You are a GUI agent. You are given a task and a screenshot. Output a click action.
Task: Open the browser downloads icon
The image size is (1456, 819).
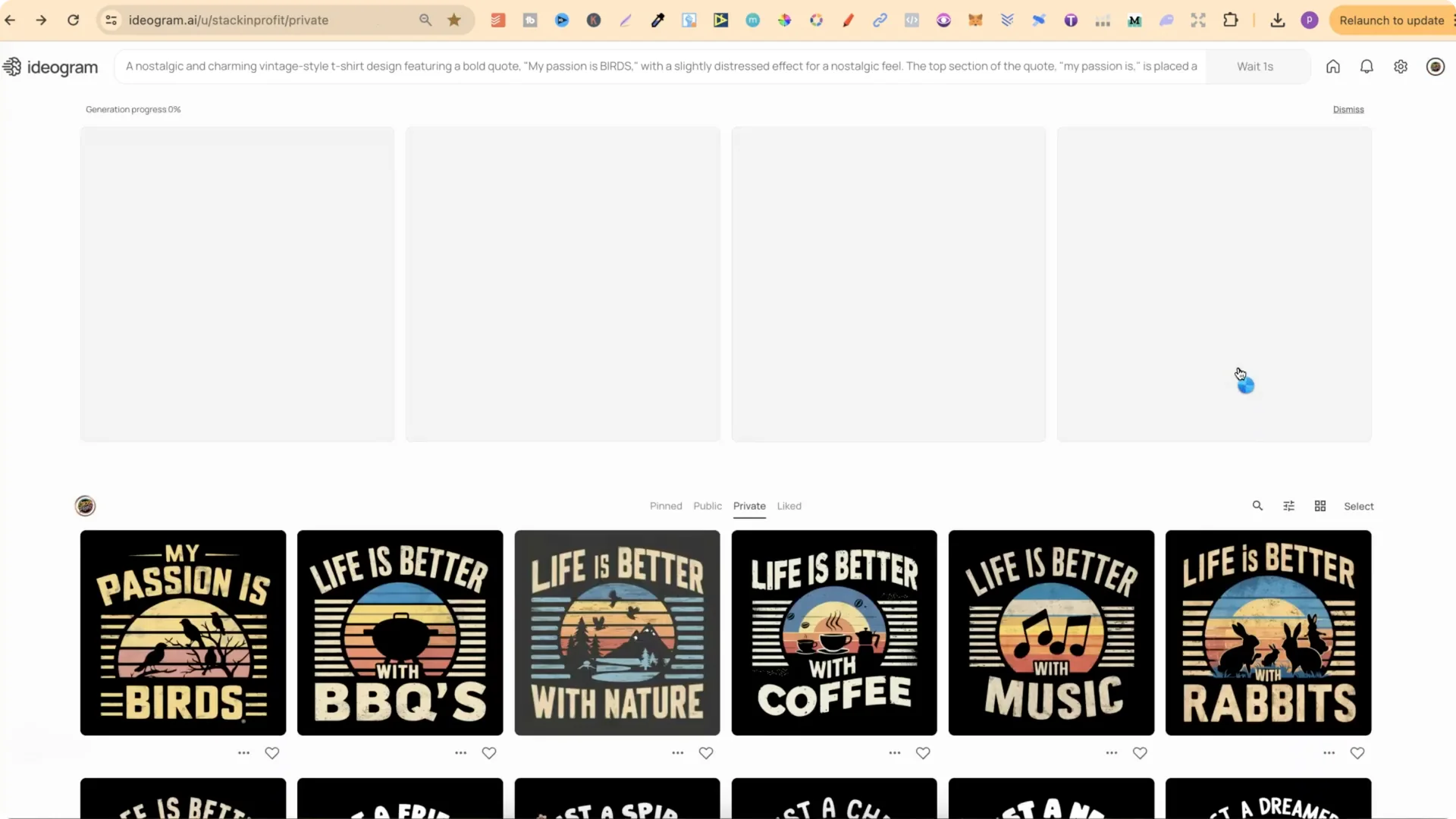pos(1278,20)
